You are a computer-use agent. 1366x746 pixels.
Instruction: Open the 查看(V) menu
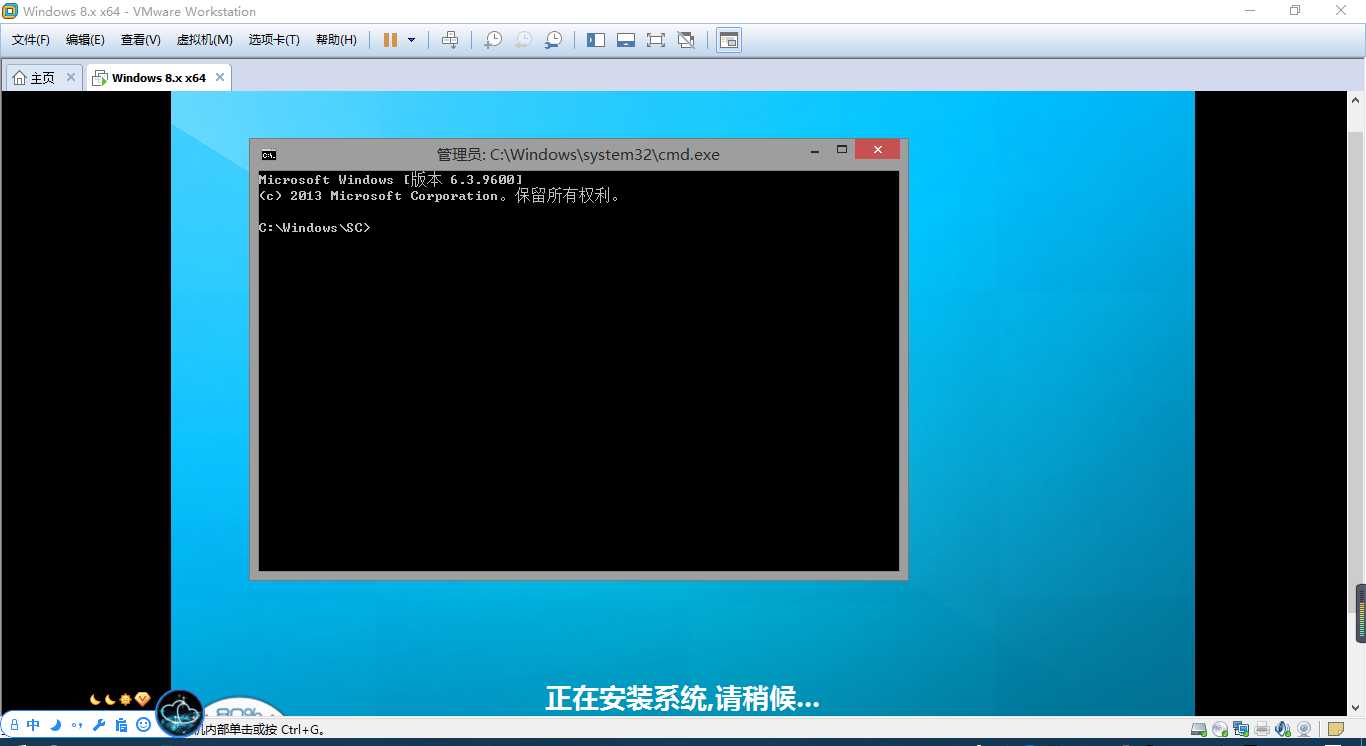pos(141,40)
